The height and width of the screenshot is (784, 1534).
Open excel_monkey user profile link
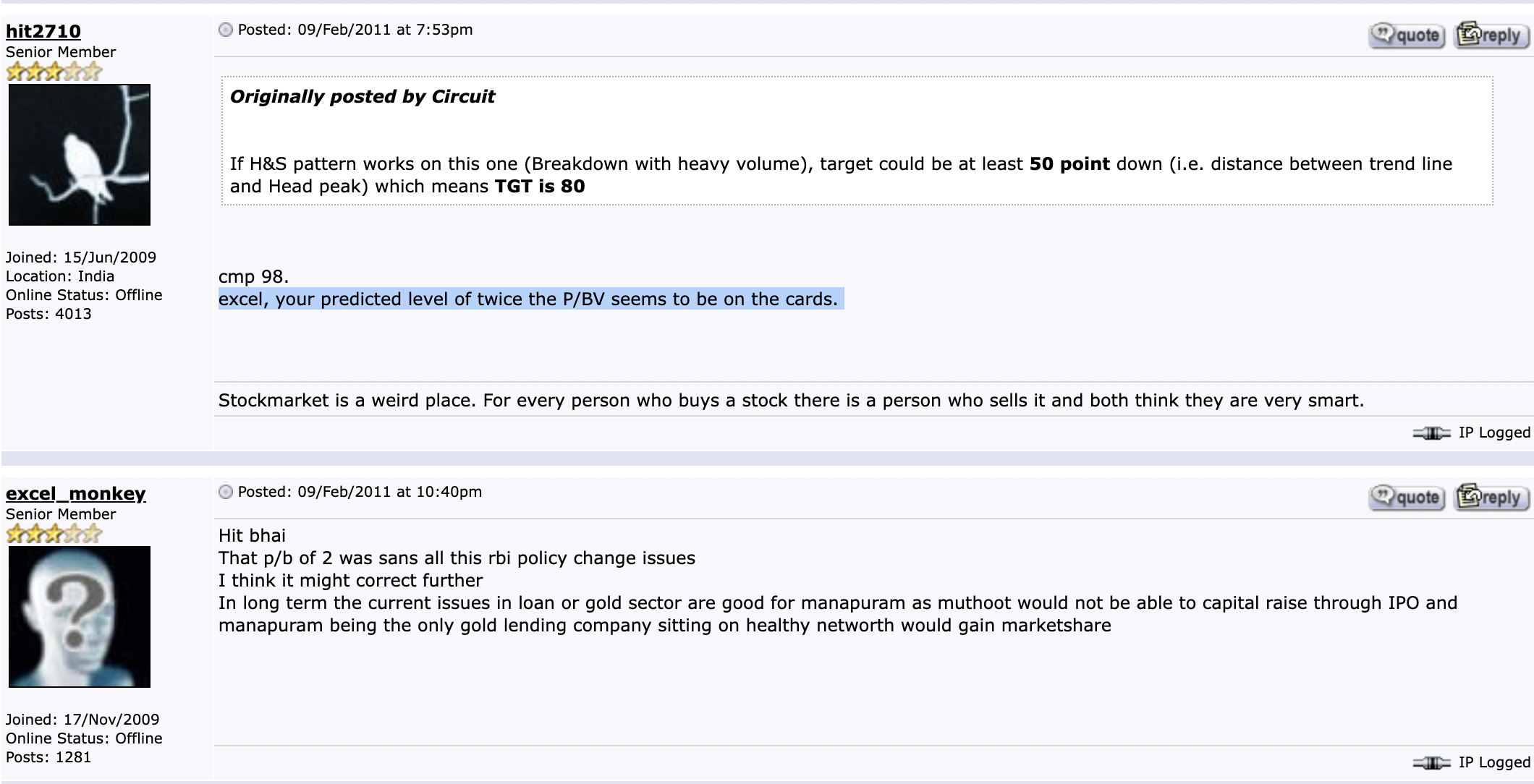pyautogui.click(x=75, y=493)
